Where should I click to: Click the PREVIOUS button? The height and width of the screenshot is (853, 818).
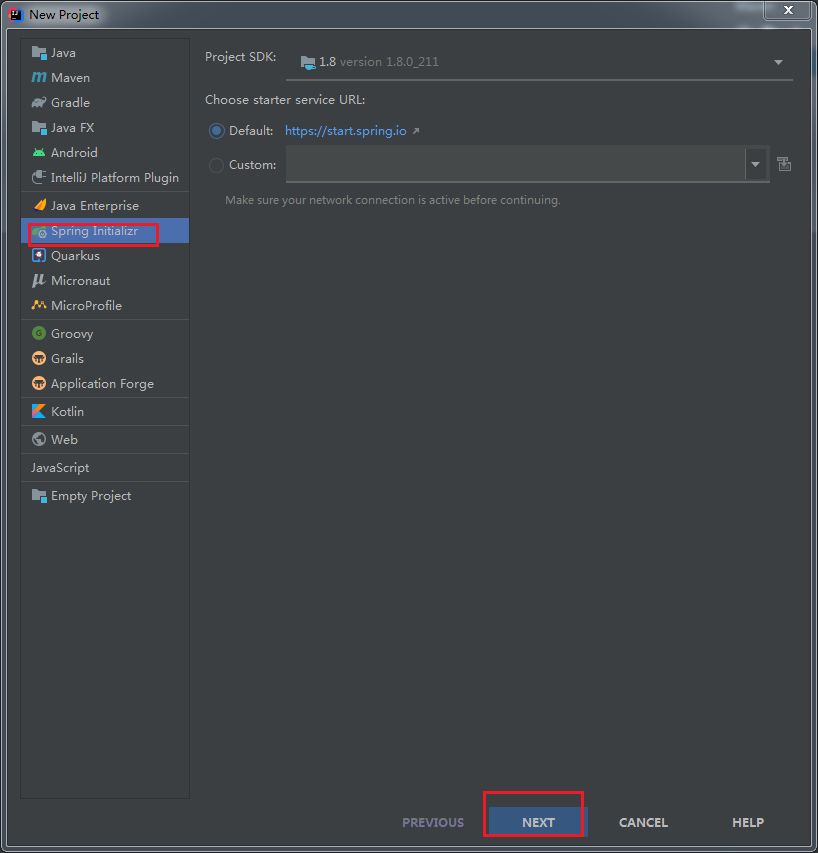click(433, 822)
